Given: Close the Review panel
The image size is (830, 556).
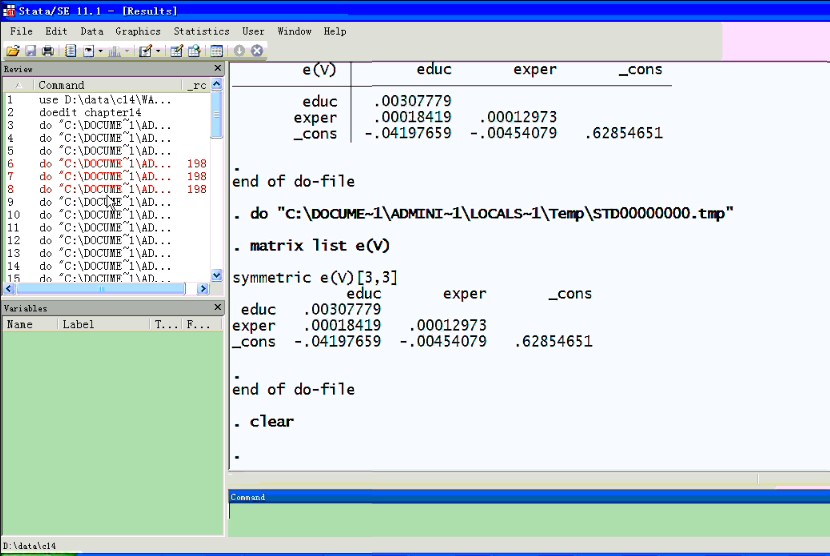Looking at the screenshot, I should coord(218,68).
